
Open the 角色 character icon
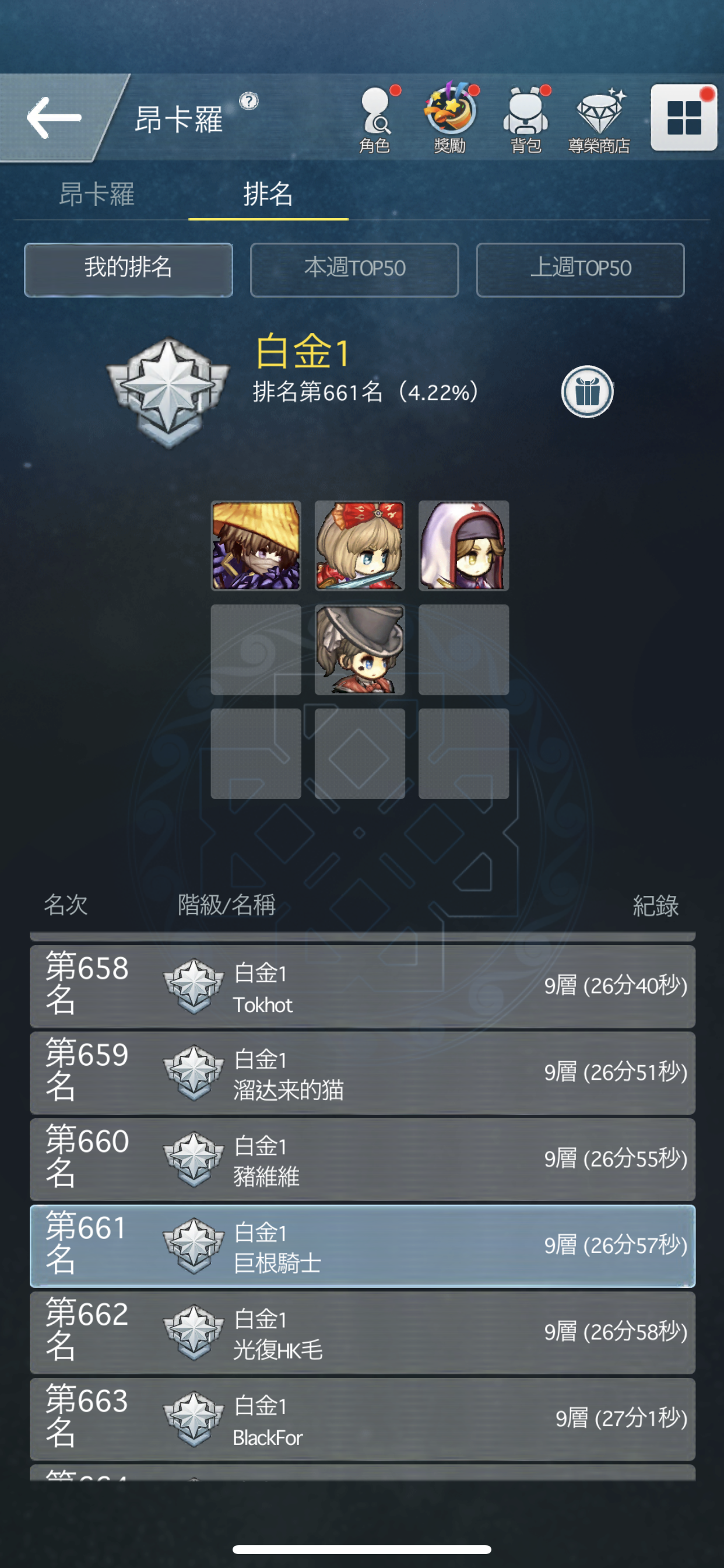point(375,120)
